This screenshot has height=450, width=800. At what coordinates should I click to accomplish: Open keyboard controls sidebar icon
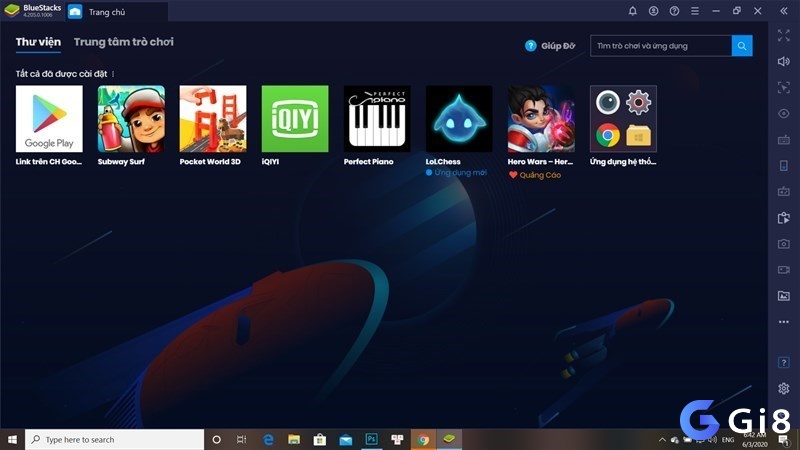[784, 140]
